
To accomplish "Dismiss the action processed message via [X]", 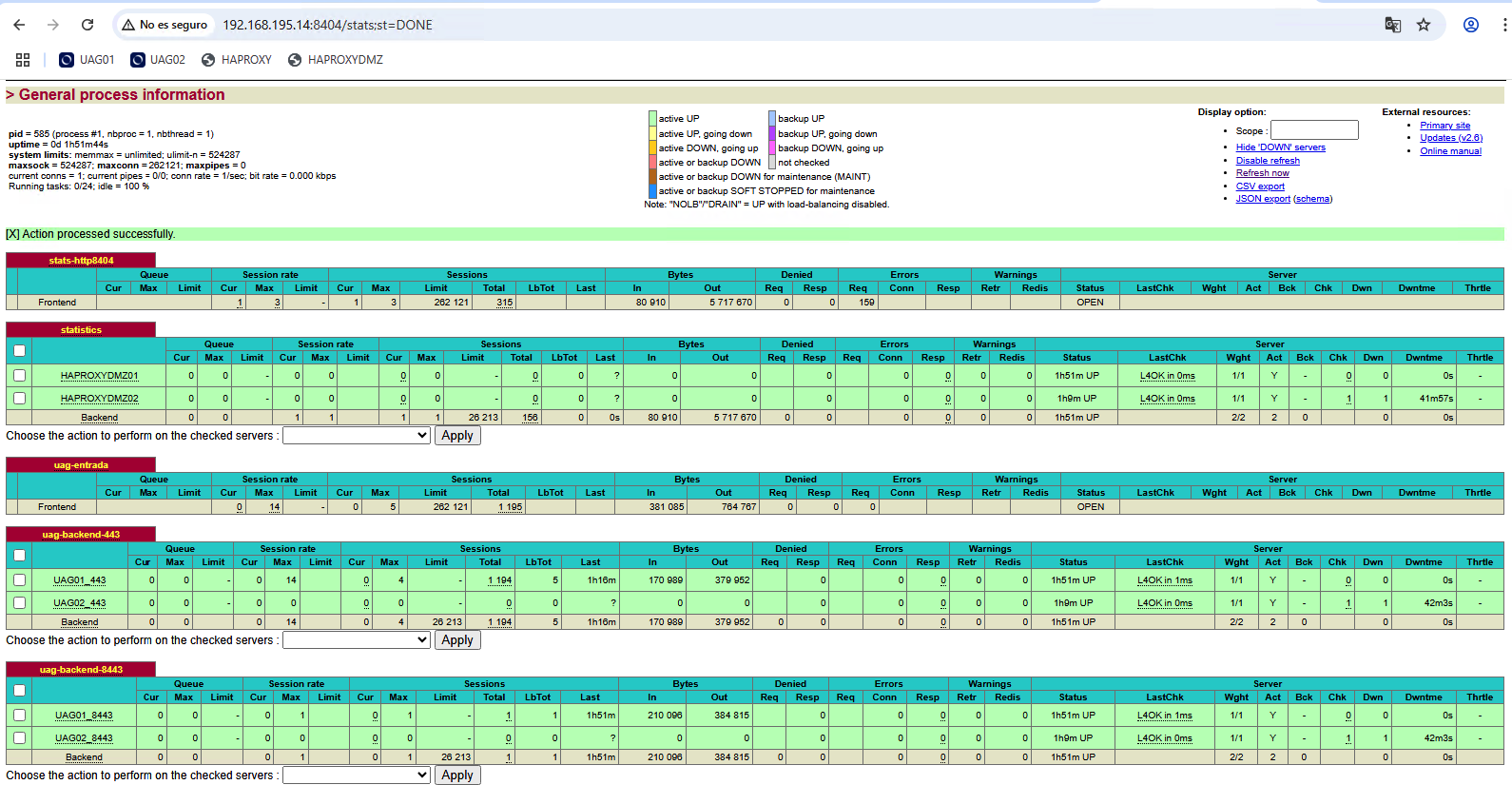I will tap(12, 234).
